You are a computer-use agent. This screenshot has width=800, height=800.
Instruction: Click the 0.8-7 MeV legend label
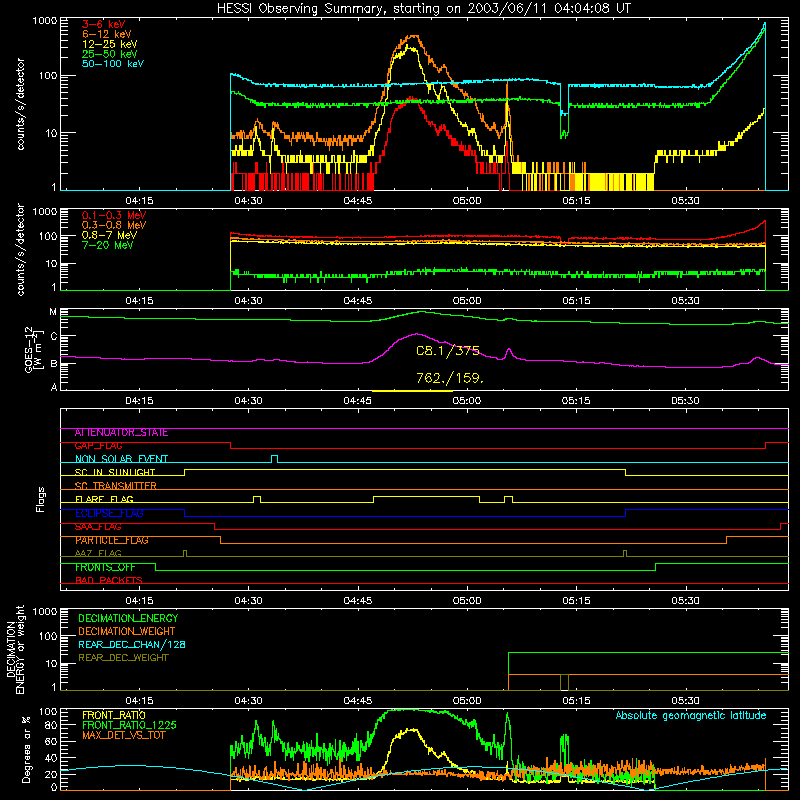coord(109,235)
